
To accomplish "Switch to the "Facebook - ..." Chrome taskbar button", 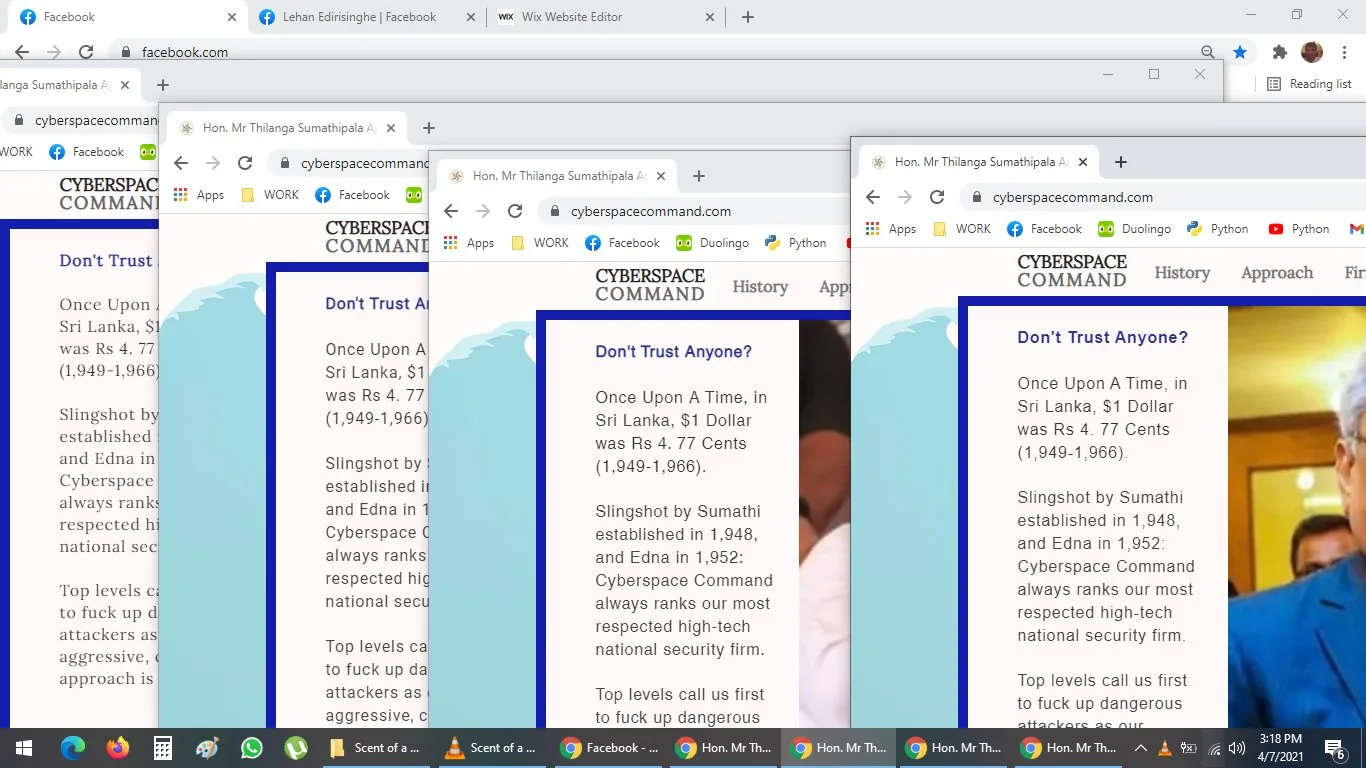I will (x=609, y=748).
